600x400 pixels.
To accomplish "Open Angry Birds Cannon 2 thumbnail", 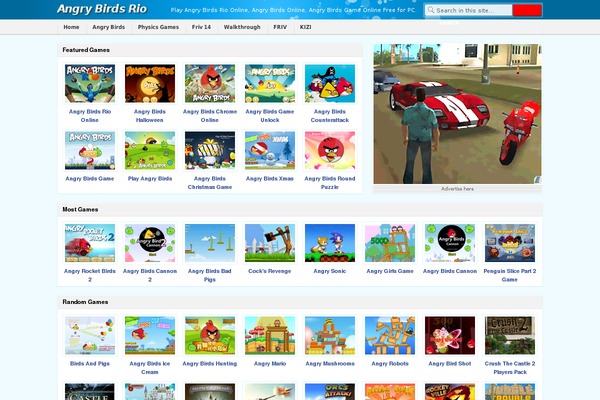I will [x=150, y=243].
